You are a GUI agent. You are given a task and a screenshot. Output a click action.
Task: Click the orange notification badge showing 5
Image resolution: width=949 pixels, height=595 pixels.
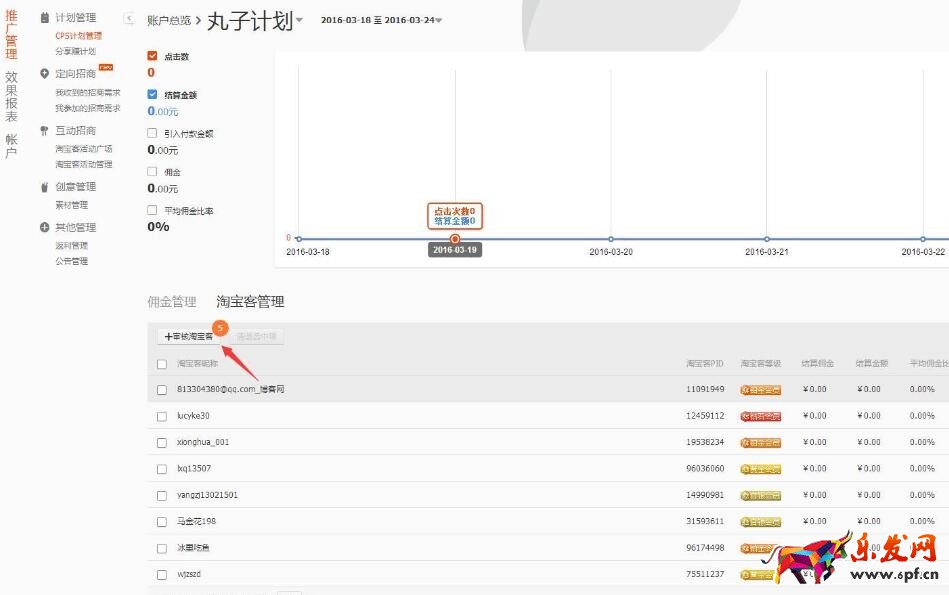220,327
